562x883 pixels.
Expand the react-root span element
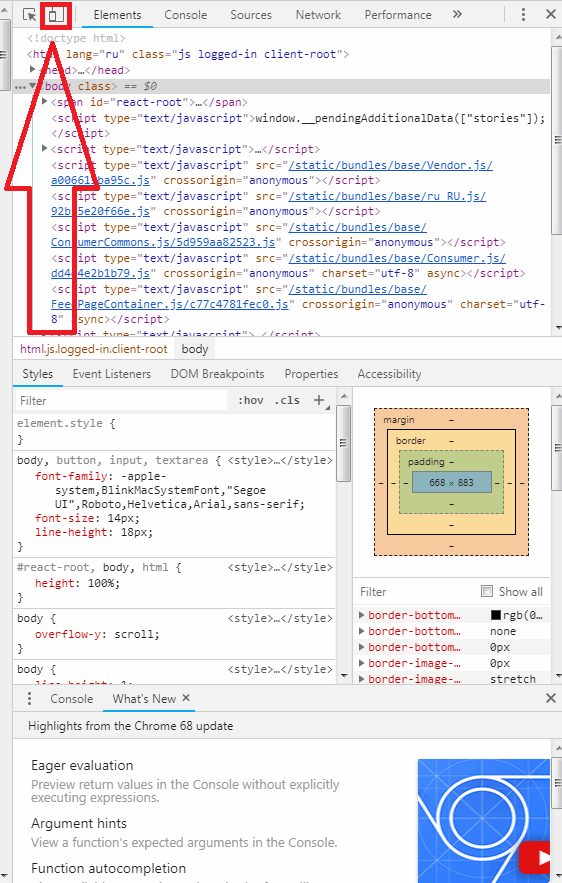44,102
